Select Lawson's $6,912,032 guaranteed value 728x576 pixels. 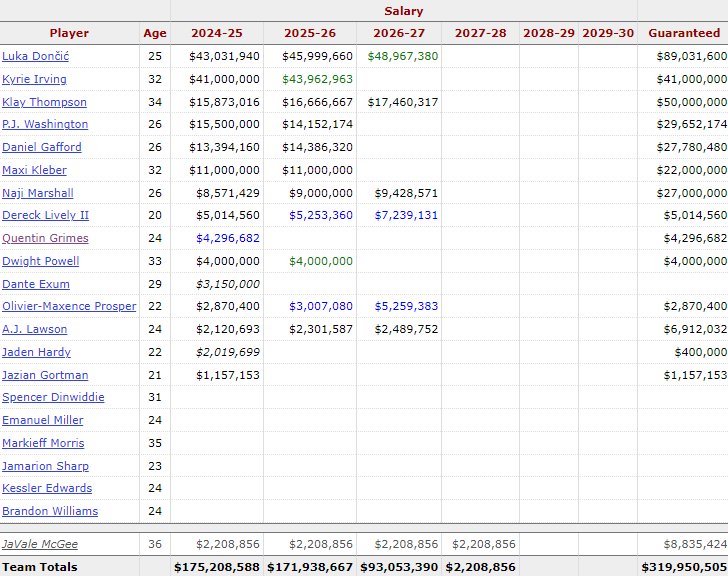click(695, 329)
